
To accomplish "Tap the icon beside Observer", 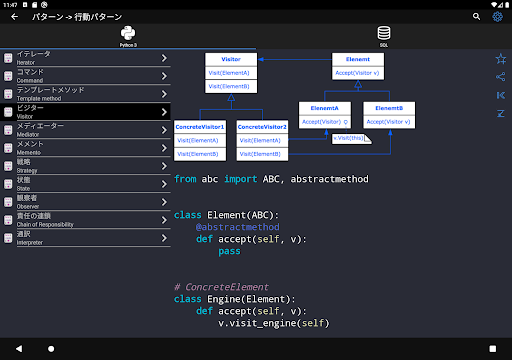I will point(8,202).
